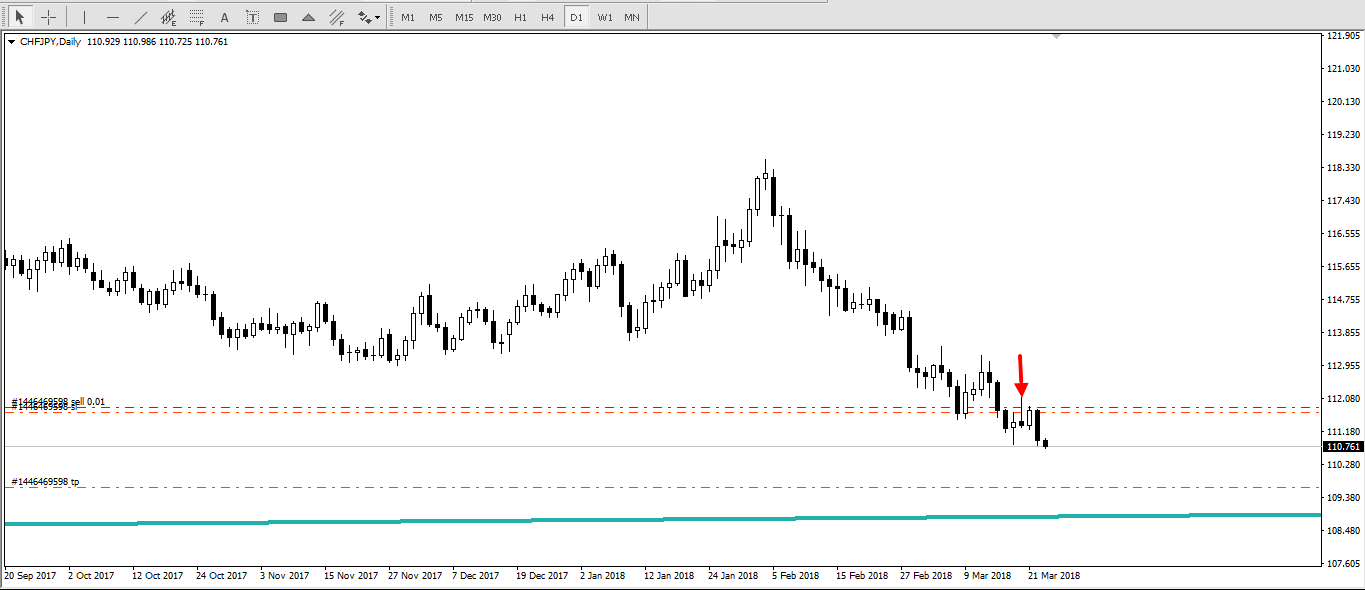1365x590 pixels.
Task: Click the 112.080 price scale label
Action: point(1342,399)
